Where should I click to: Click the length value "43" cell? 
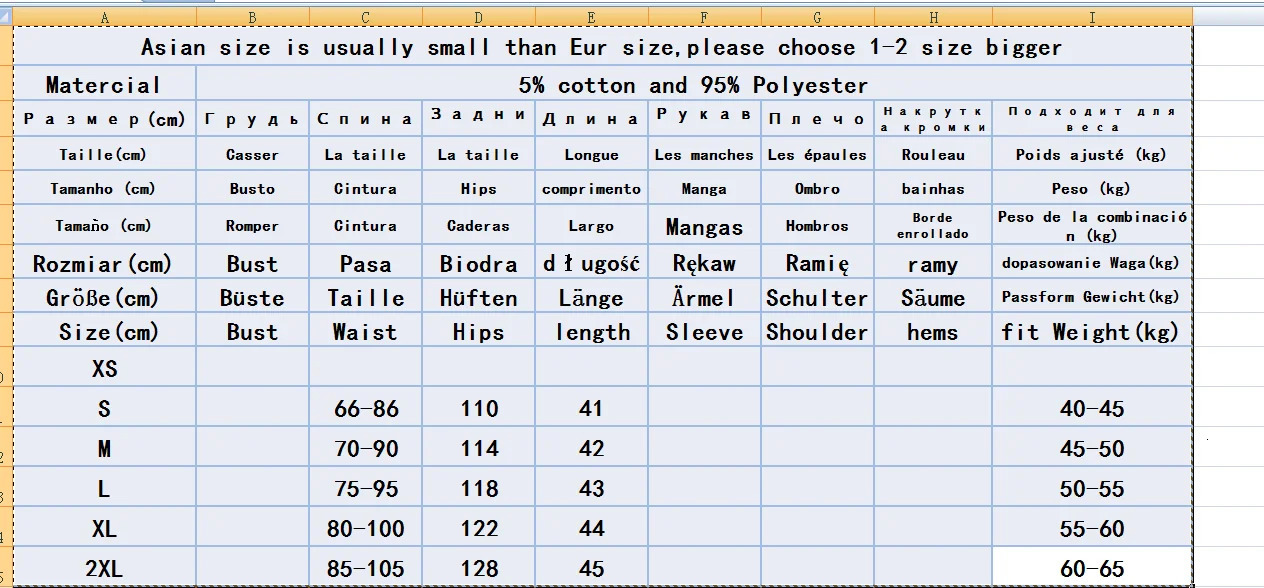591,488
